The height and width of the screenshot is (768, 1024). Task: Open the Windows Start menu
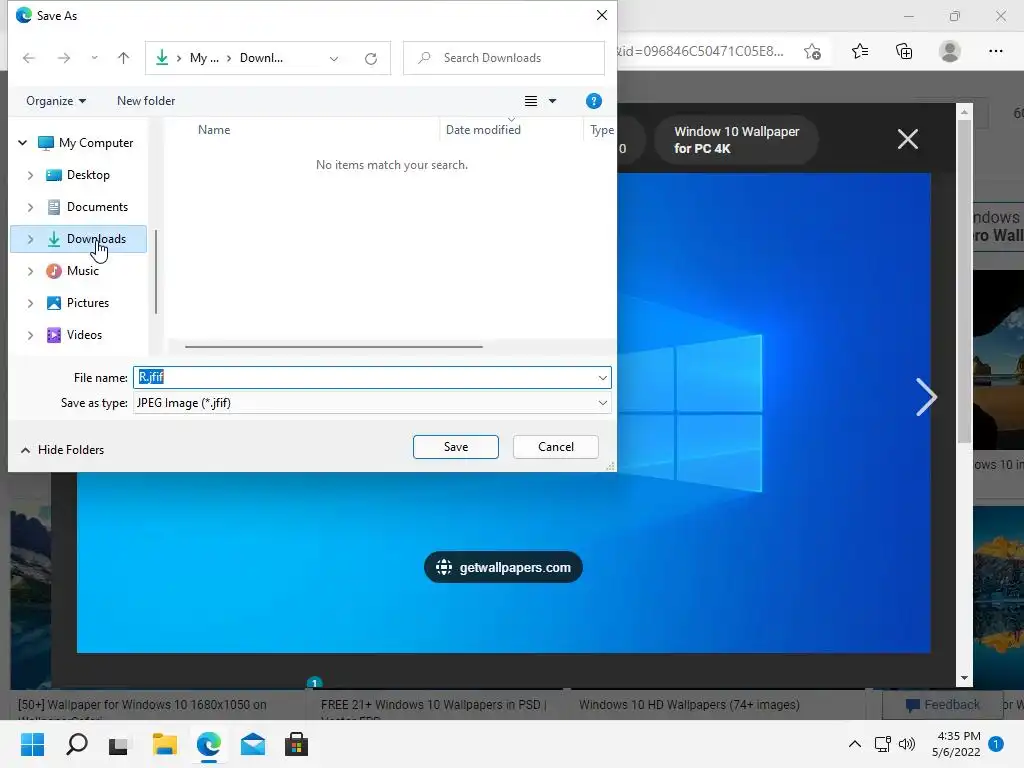click(x=32, y=744)
